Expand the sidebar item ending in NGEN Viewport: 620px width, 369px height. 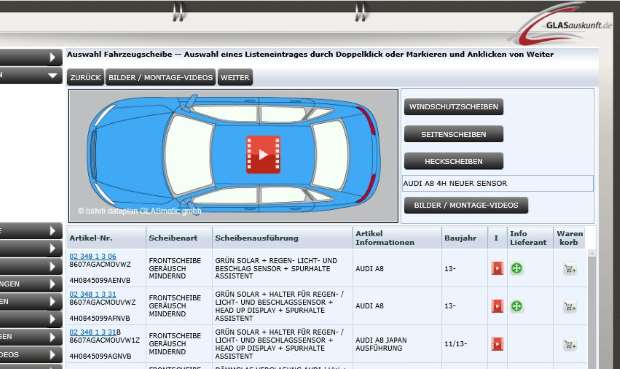tap(52, 284)
